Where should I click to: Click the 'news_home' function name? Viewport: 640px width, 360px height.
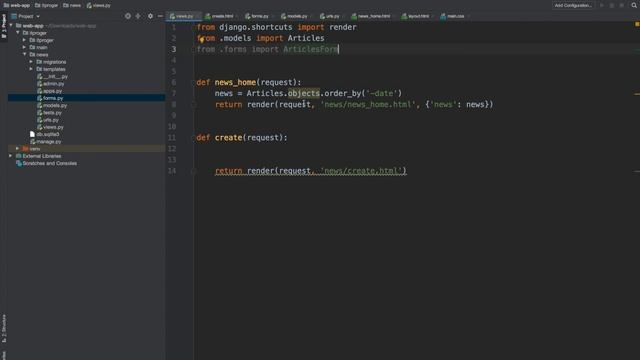click(235, 82)
